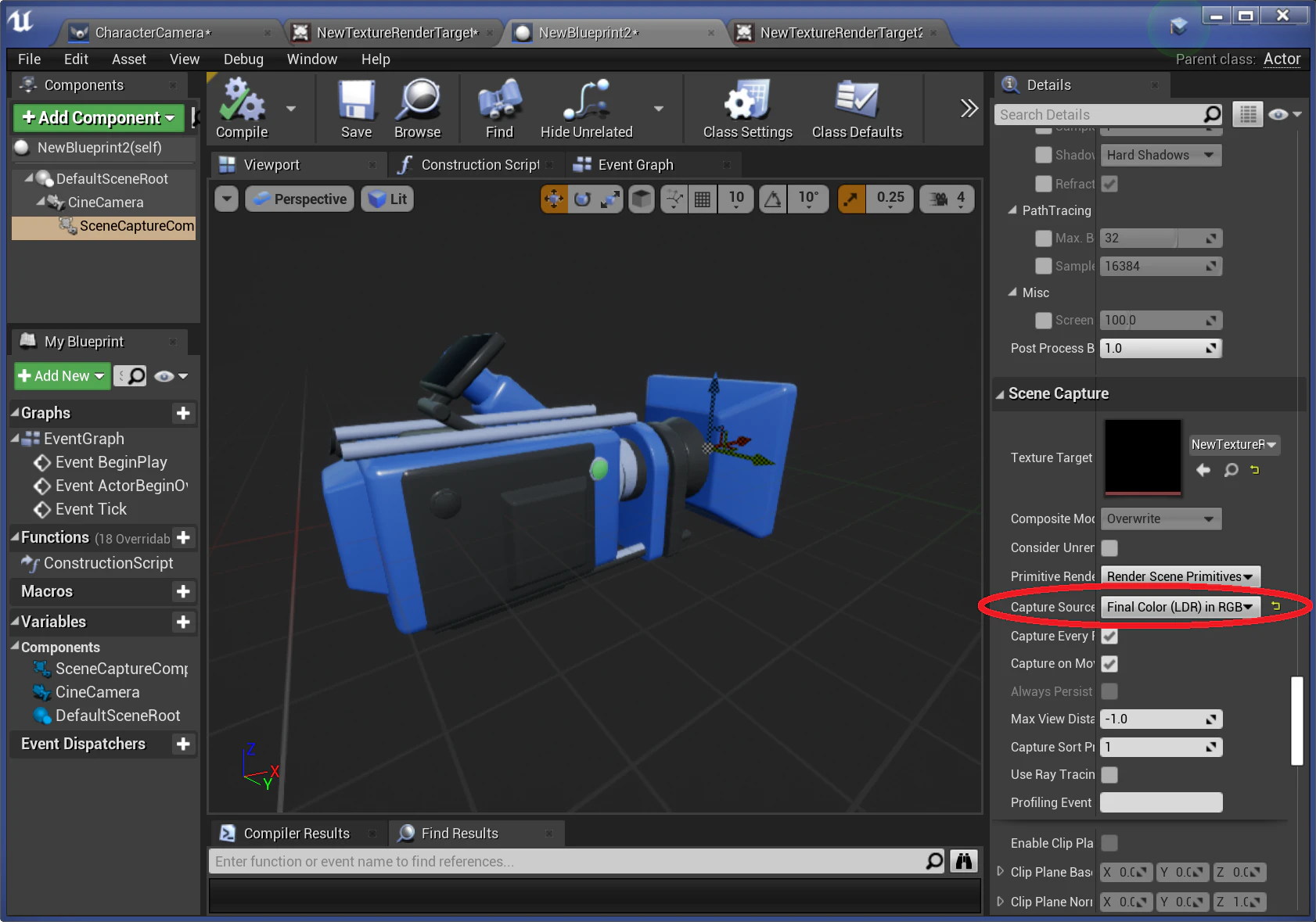
Task: Enable Clip Plane checkbox
Action: [1109, 842]
